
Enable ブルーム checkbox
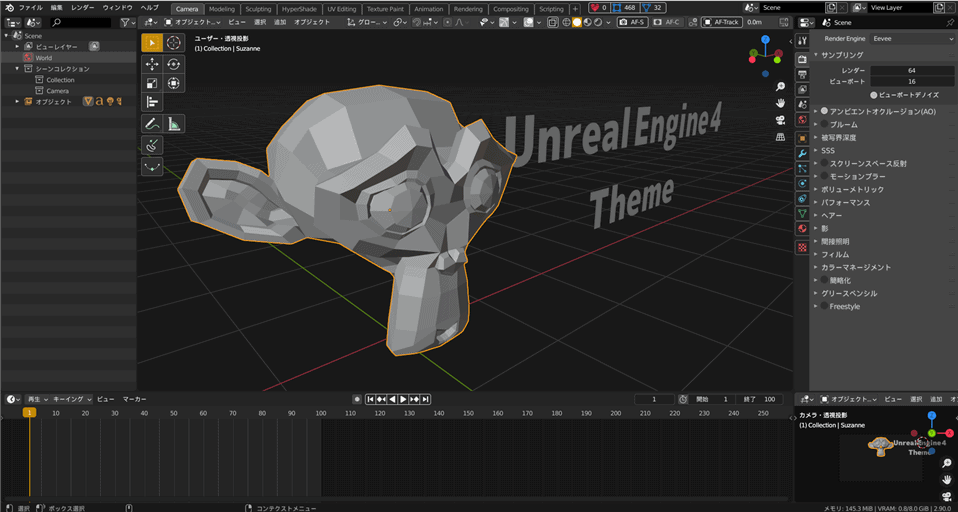tap(824, 124)
